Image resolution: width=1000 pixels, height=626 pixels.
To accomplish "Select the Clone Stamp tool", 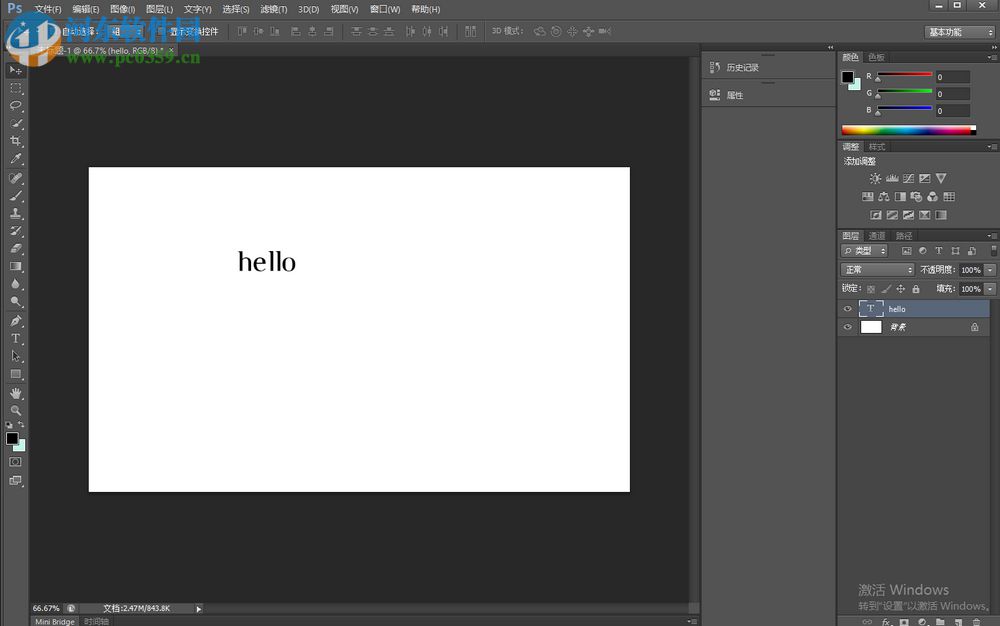I will 15,212.
